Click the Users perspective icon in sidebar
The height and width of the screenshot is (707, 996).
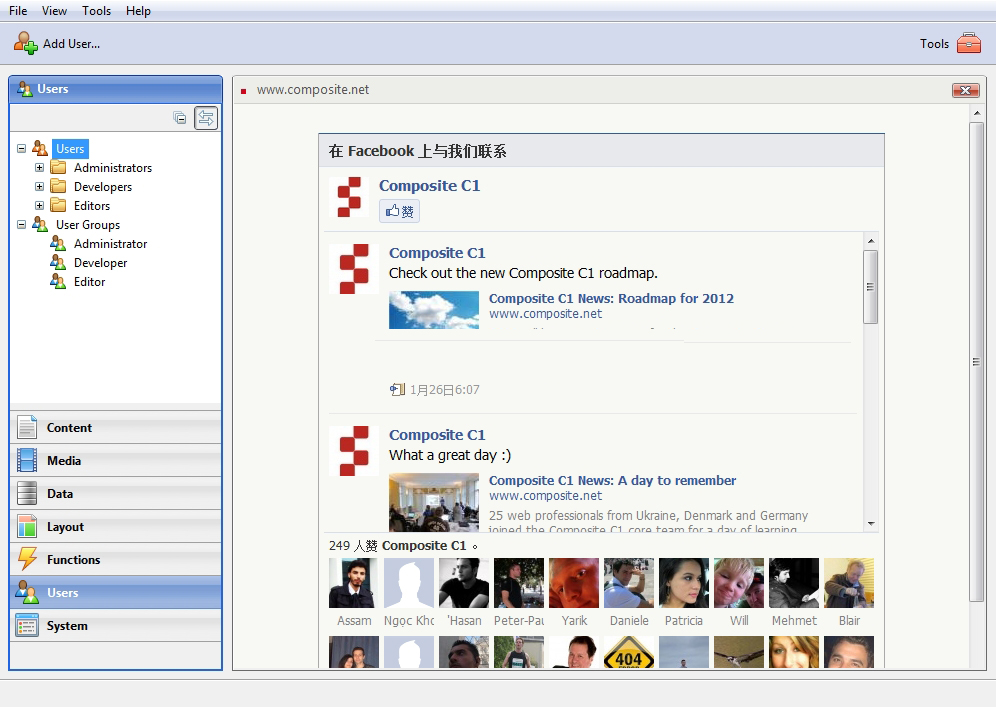click(x=27, y=593)
